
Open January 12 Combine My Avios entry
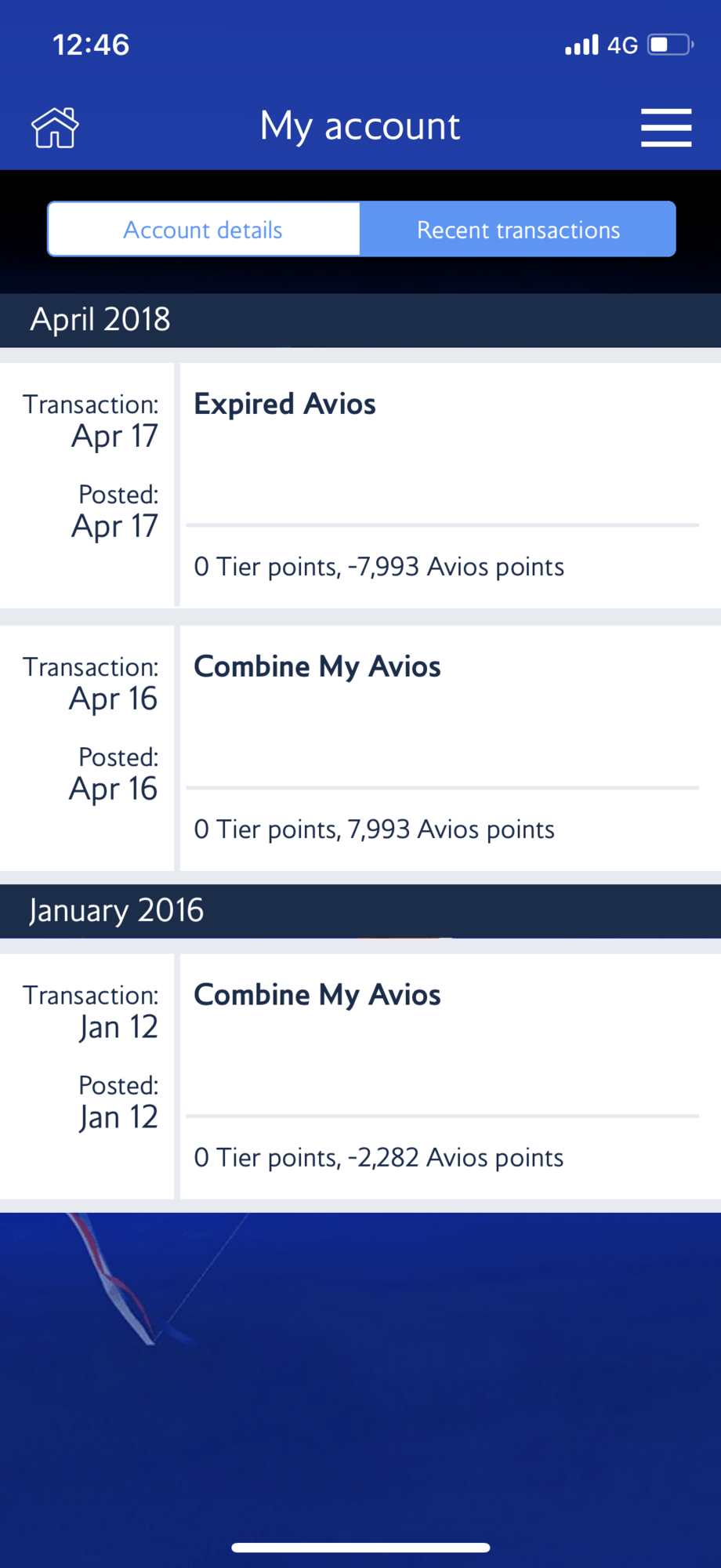pyautogui.click(x=317, y=995)
